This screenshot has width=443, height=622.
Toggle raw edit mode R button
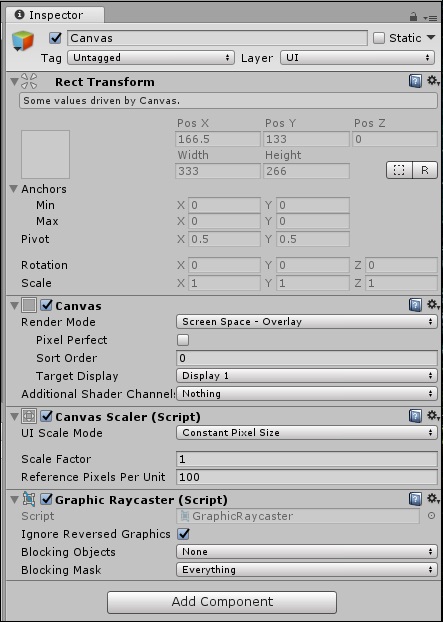coord(425,170)
